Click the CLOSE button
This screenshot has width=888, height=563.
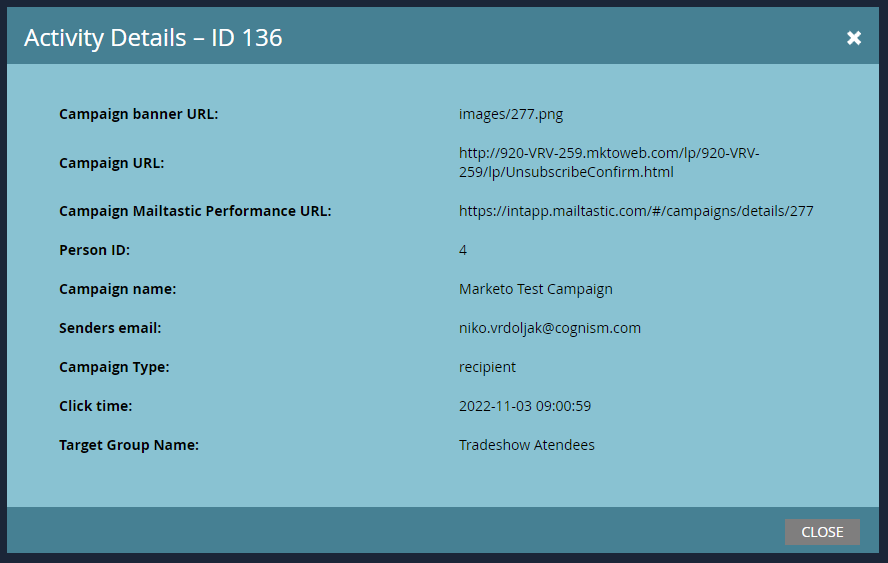click(x=822, y=532)
